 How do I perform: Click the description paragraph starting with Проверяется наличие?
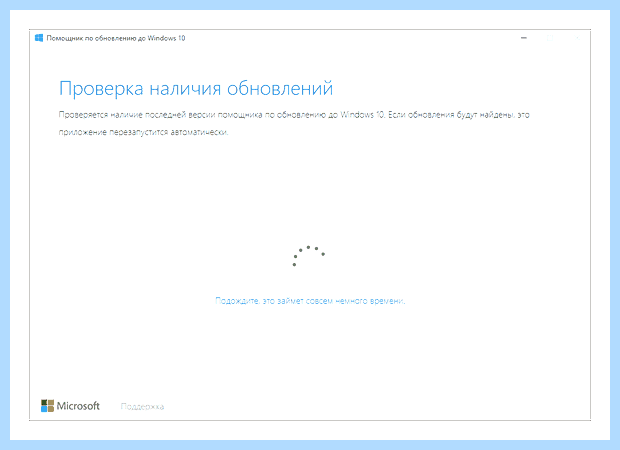(294, 123)
